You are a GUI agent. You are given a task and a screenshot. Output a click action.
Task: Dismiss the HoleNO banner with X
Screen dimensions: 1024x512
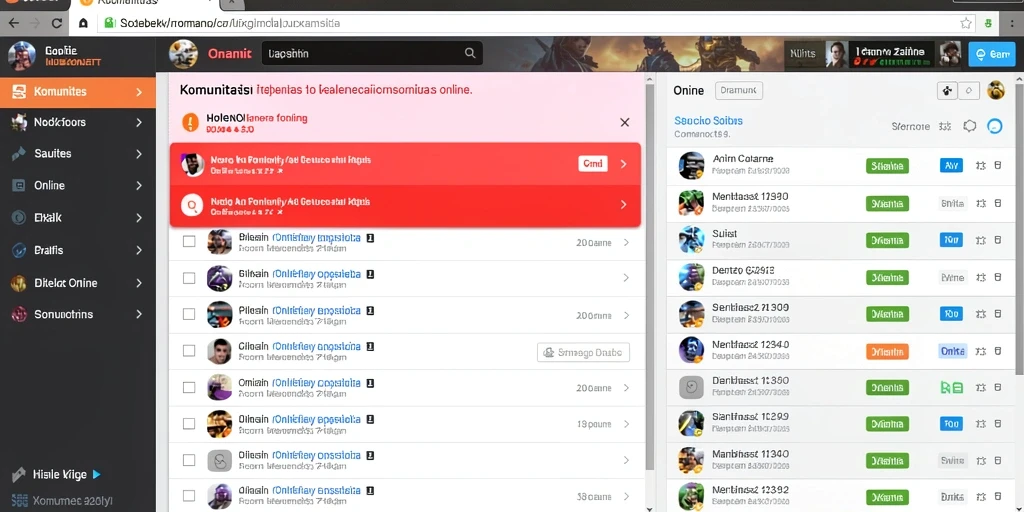(x=624, y=122)
